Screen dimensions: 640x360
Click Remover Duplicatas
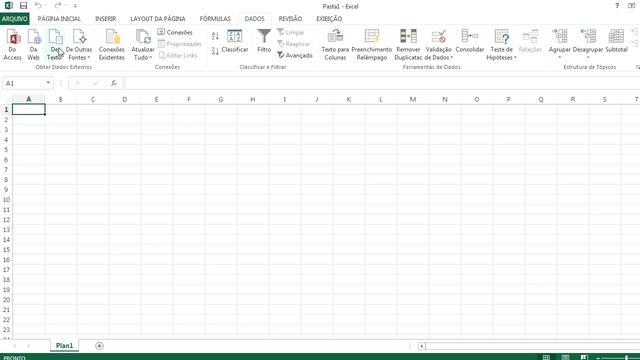click(x=408, y=45)
